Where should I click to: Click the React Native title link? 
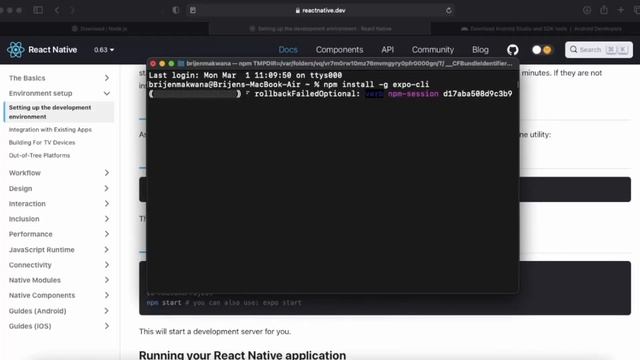pos(53,50)
